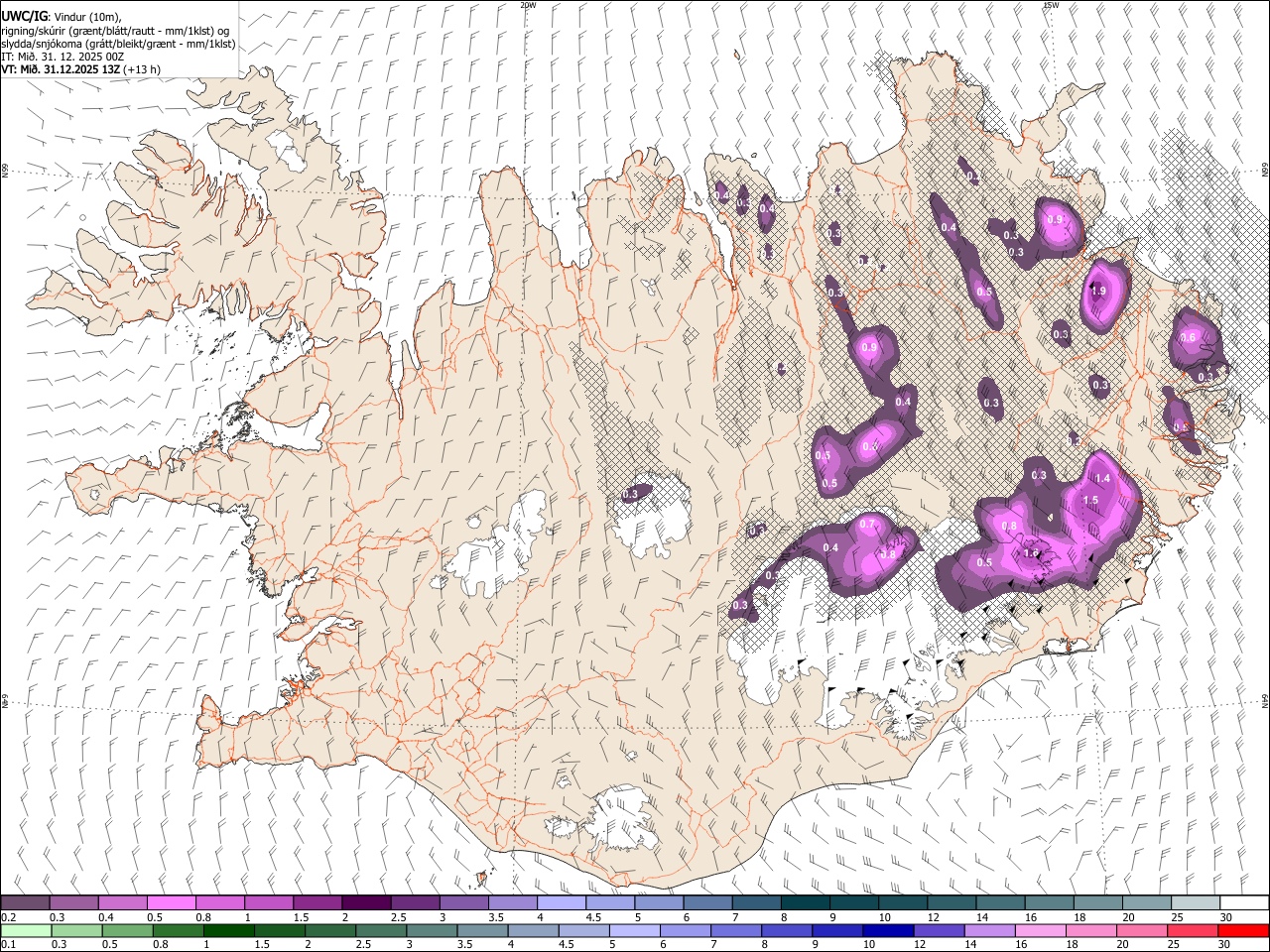Click the 1.5 precipitation value on map
Screen dimensions: 1270x952
tap(1090, 501)
